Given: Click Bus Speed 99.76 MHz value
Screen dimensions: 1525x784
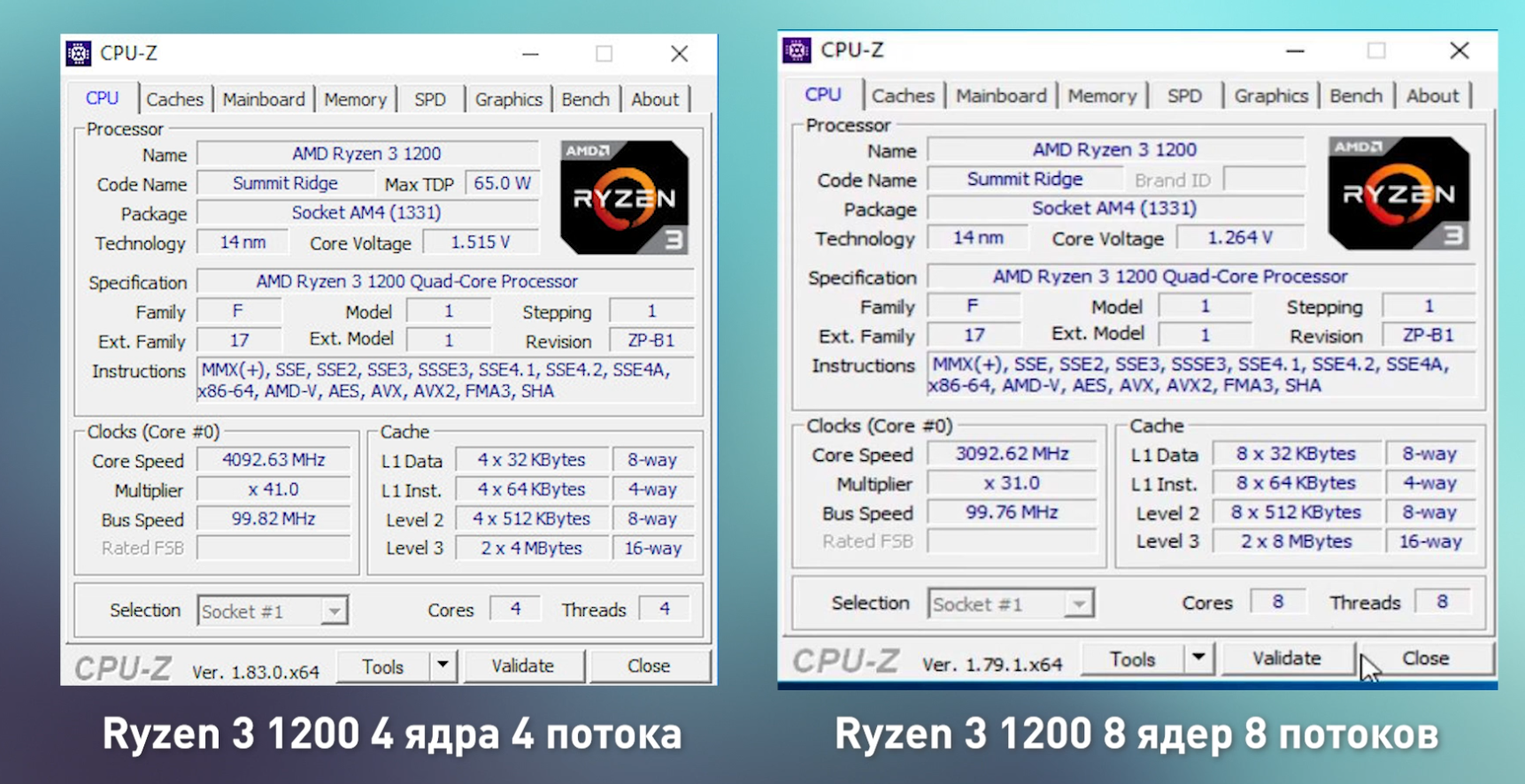Looking at the screenshot, I should click(x=1012, y=512).
